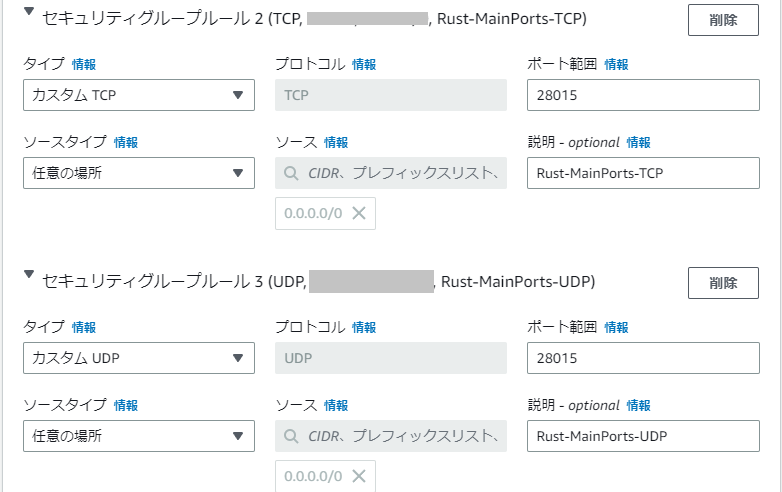782x492 pixels.
Task: Delete security group rule 2 with 削除
Action: [723, 20]
